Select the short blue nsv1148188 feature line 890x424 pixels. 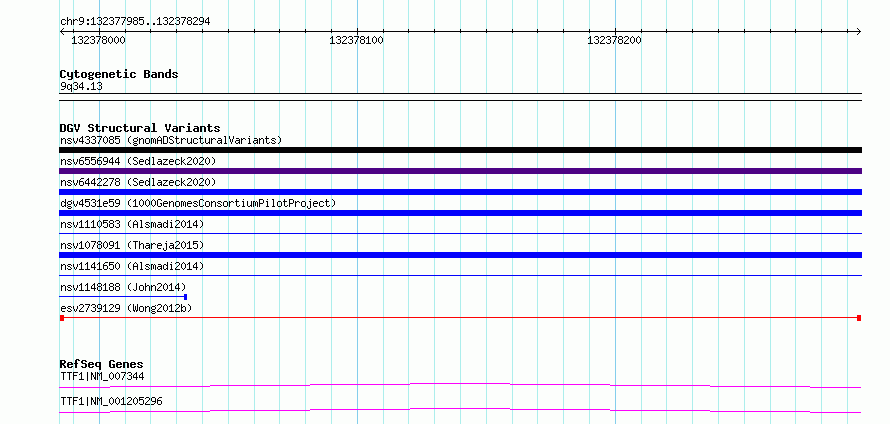(x=123, y=296)
